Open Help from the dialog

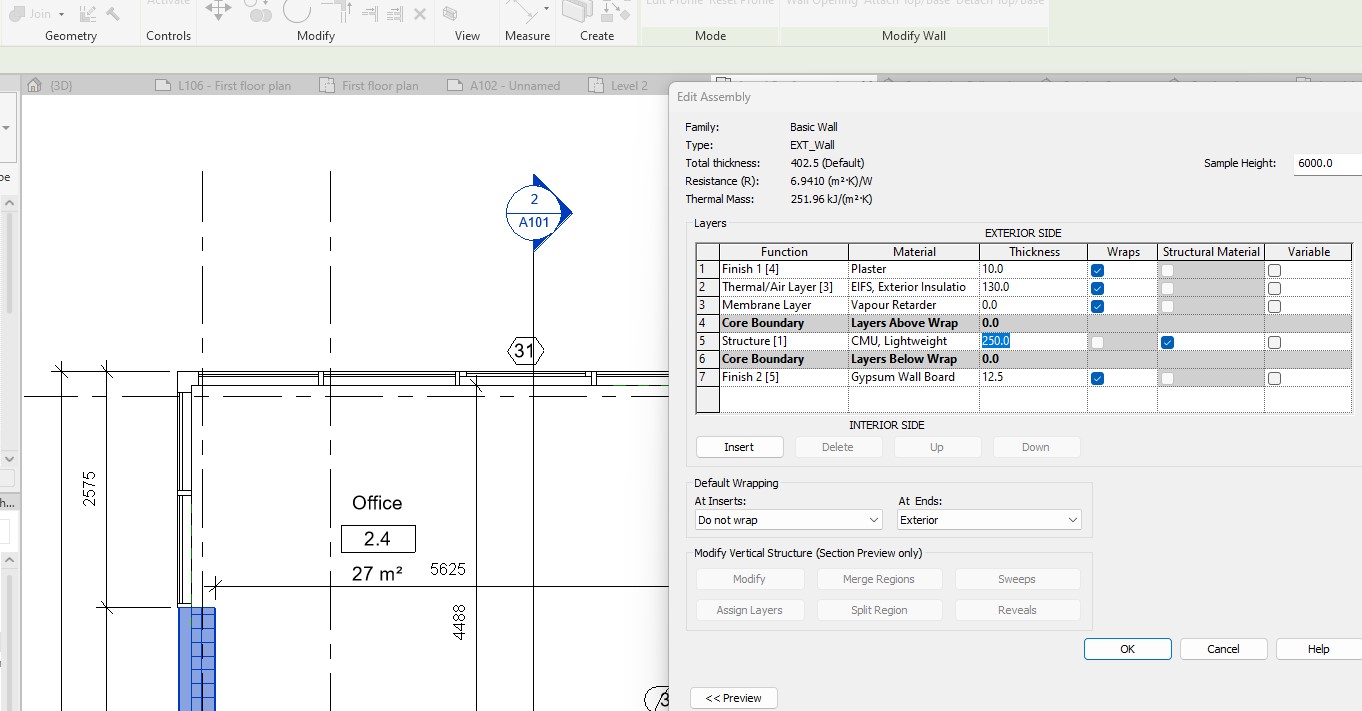(x=1318, y=649)
